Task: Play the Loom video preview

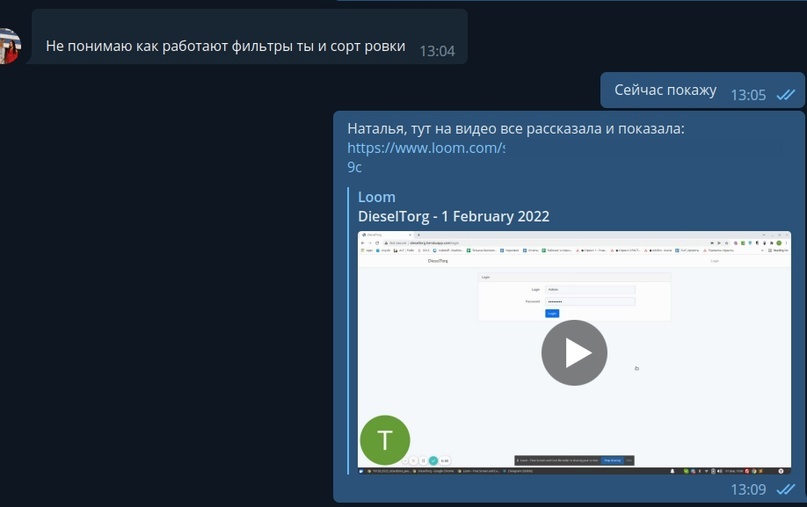Action: [x=574, y=353]
